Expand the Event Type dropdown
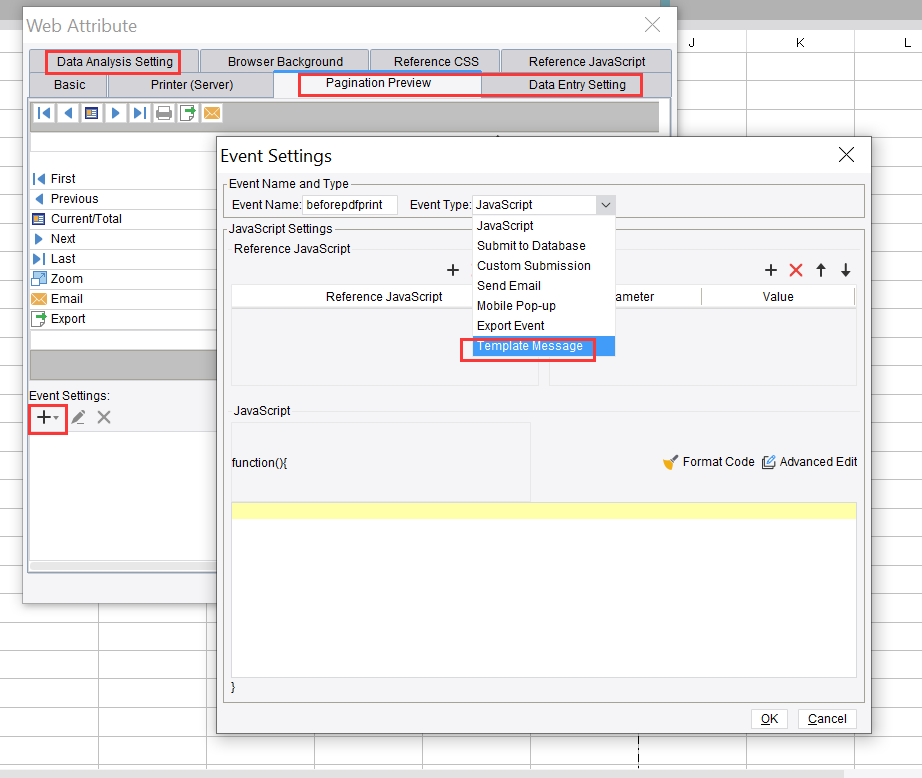 pyautogui.click(x=606, y=205)
